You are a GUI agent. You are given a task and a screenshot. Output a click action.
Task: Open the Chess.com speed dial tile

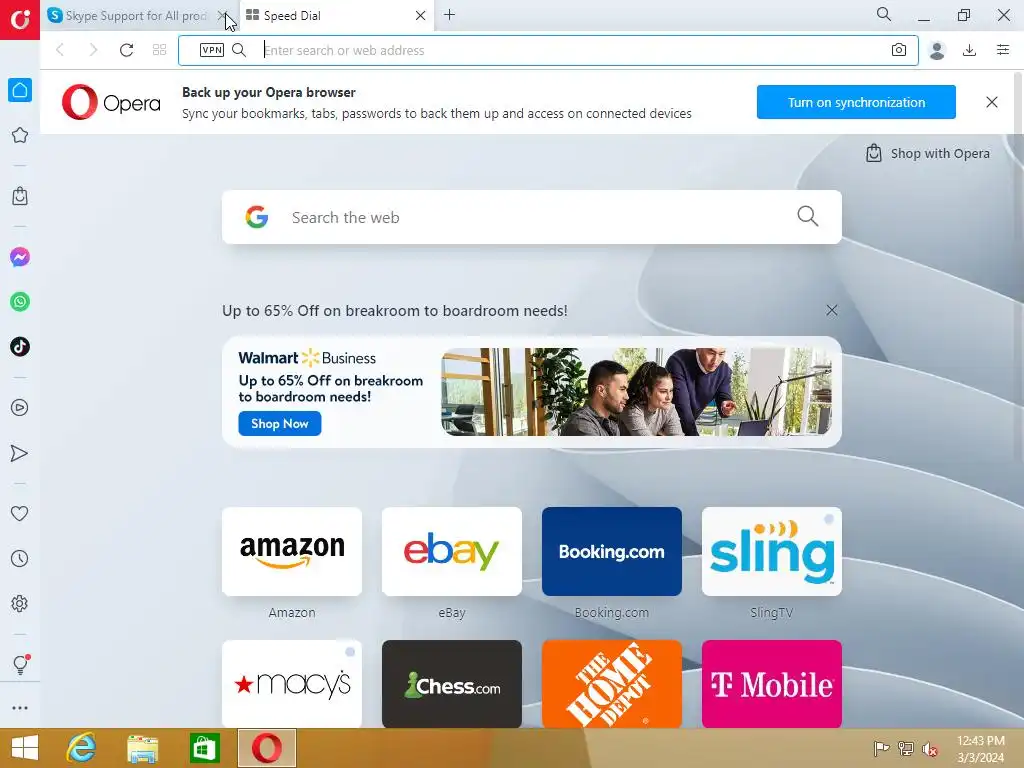tap(452, 684)
